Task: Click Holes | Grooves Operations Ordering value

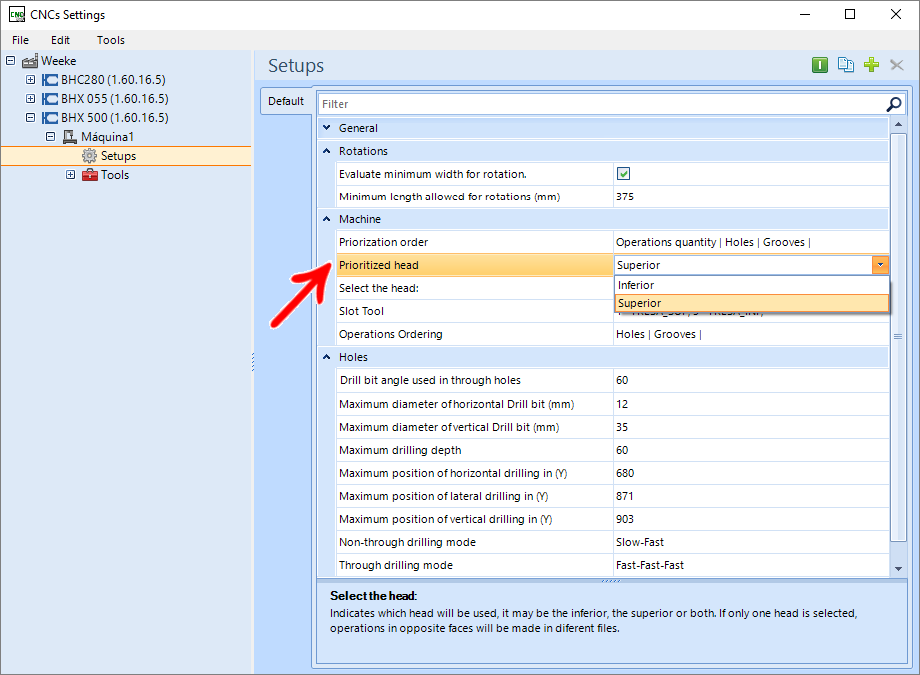Action: [659, 334]
